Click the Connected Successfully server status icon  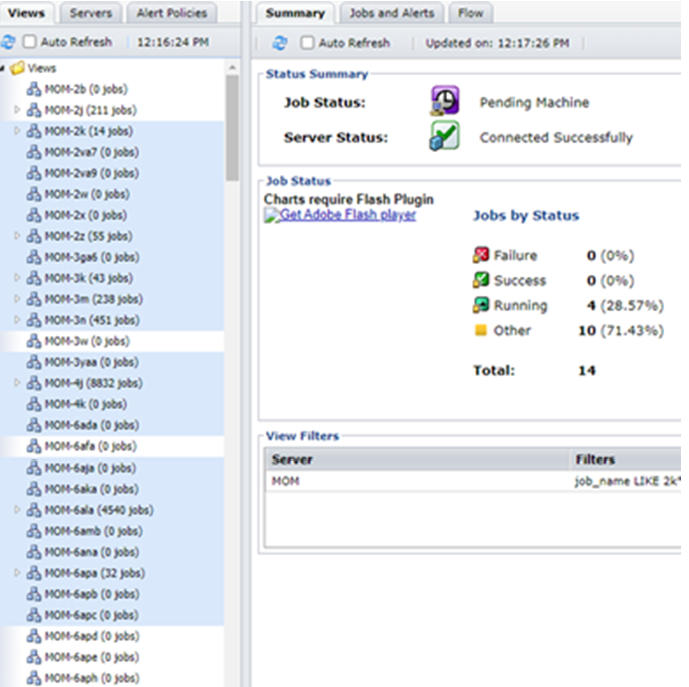[444, 137]
